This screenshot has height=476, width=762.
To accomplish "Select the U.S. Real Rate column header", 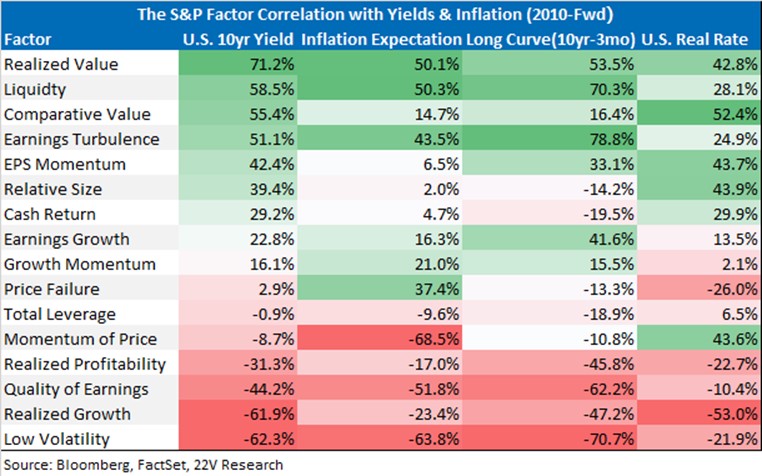I will click(694, 39).
